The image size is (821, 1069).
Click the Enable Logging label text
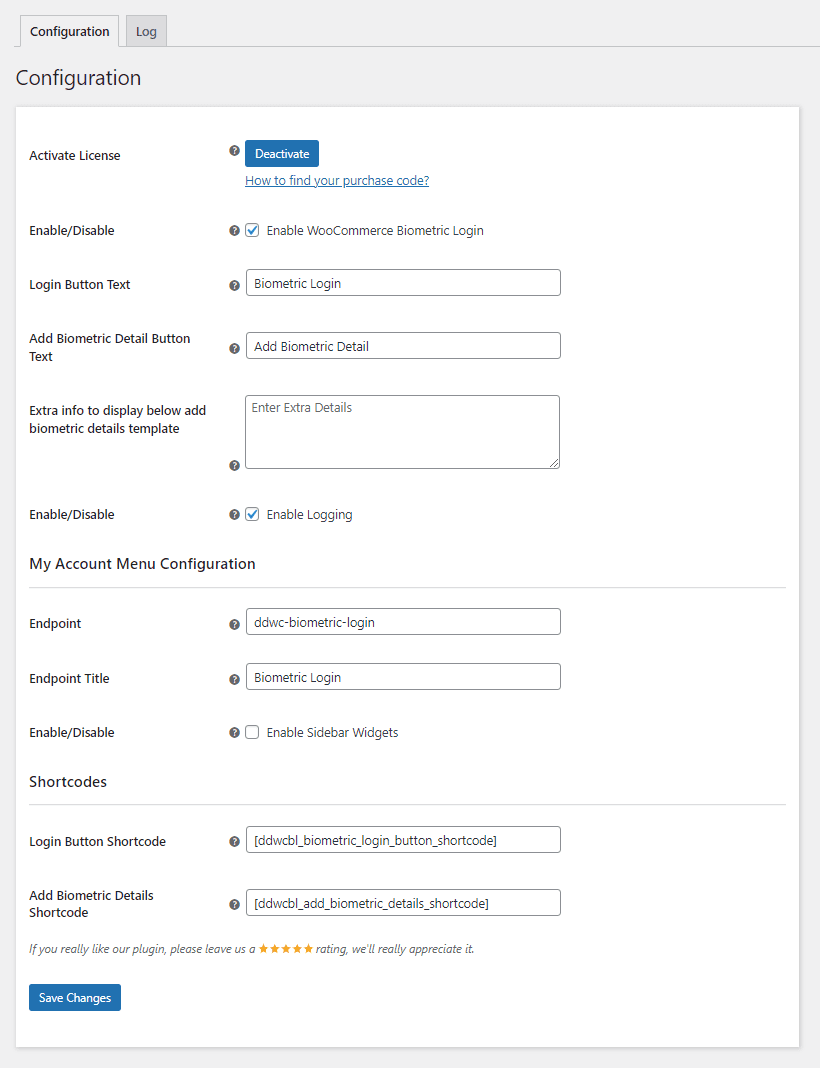point(310,515)
